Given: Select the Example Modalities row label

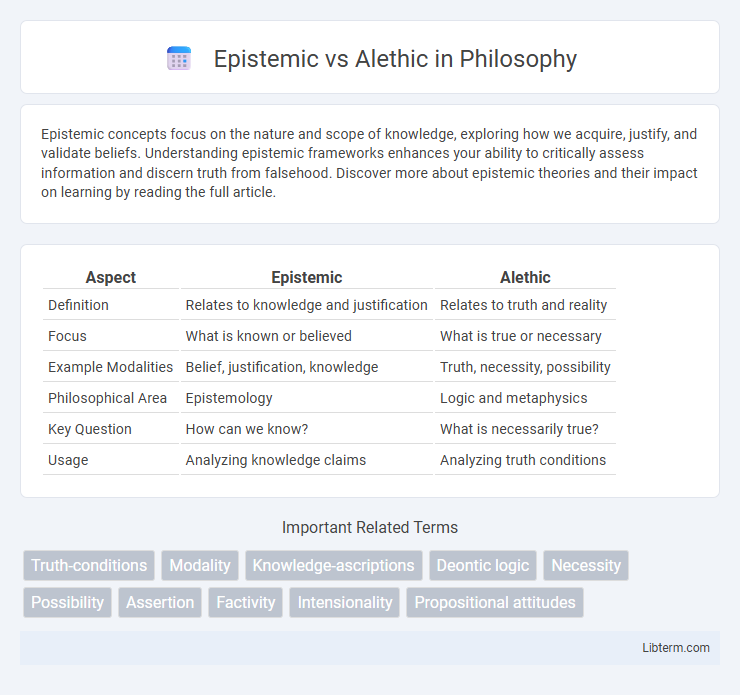Looking at the screenshot, I should pos(110,367).
